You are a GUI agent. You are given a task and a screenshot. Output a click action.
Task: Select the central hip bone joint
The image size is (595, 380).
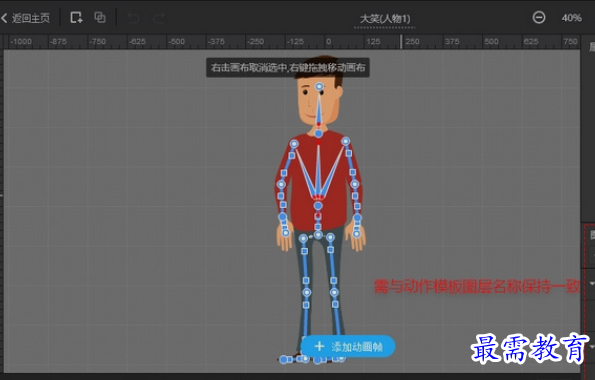point(318,235)
